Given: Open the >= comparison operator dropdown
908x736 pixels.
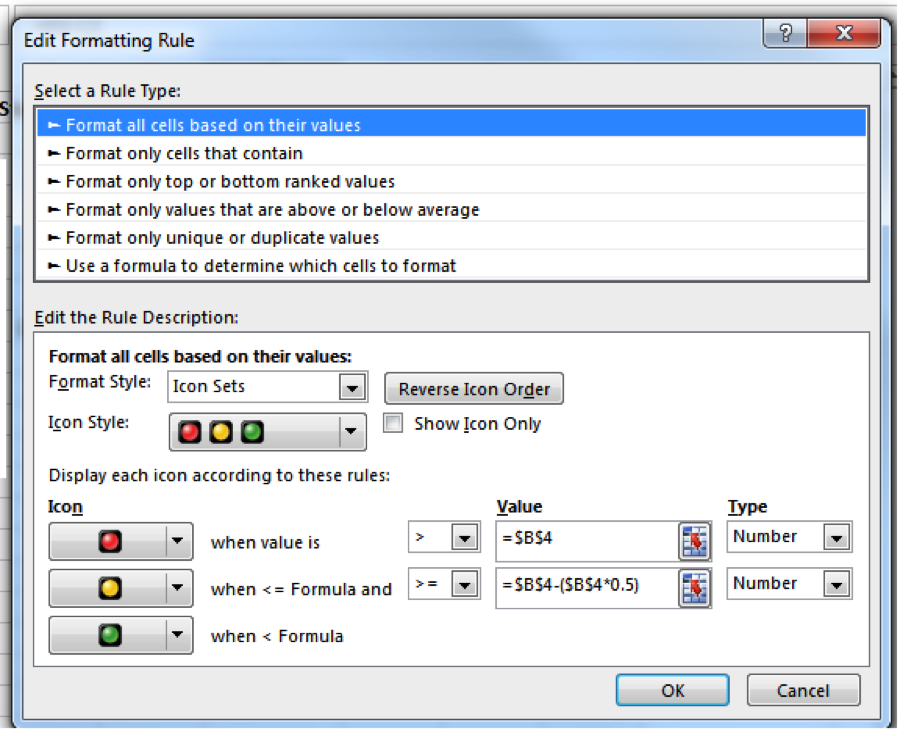Looking at the screenshot, I should (464, 584).
